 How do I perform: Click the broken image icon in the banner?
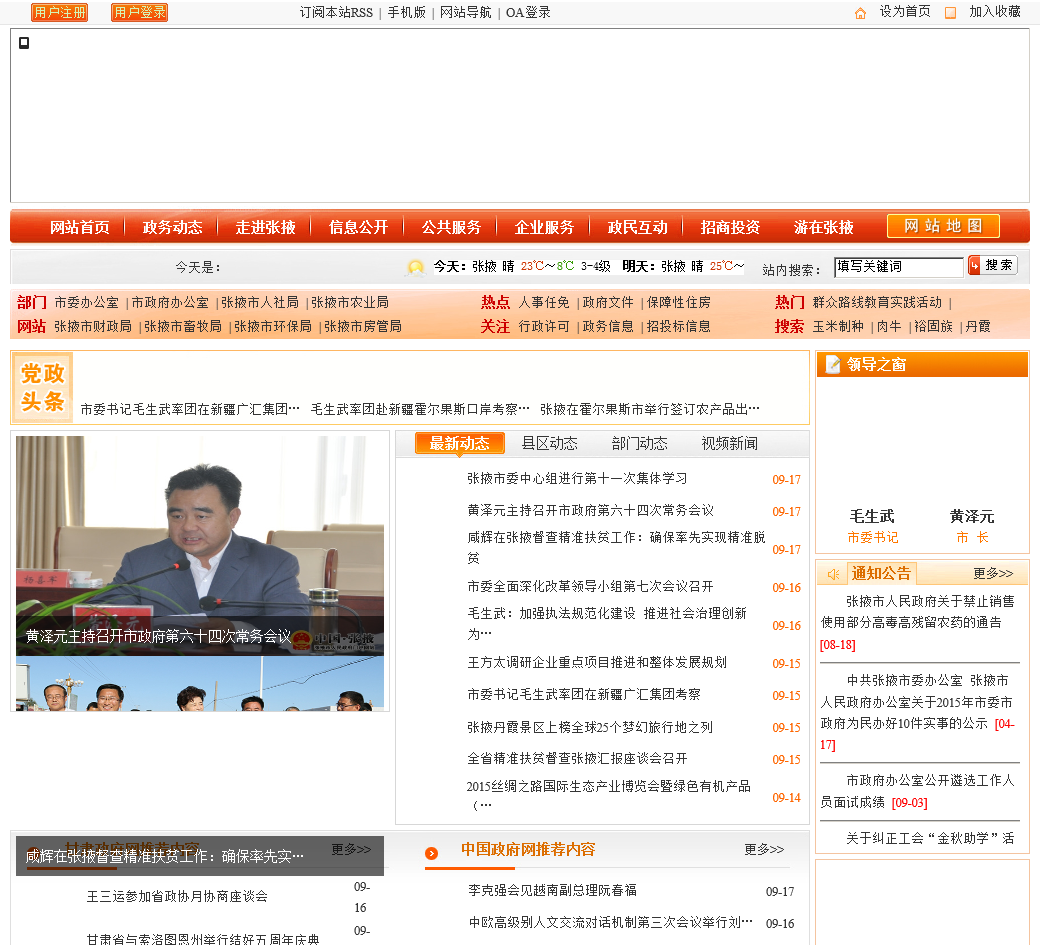pos(24,43)
